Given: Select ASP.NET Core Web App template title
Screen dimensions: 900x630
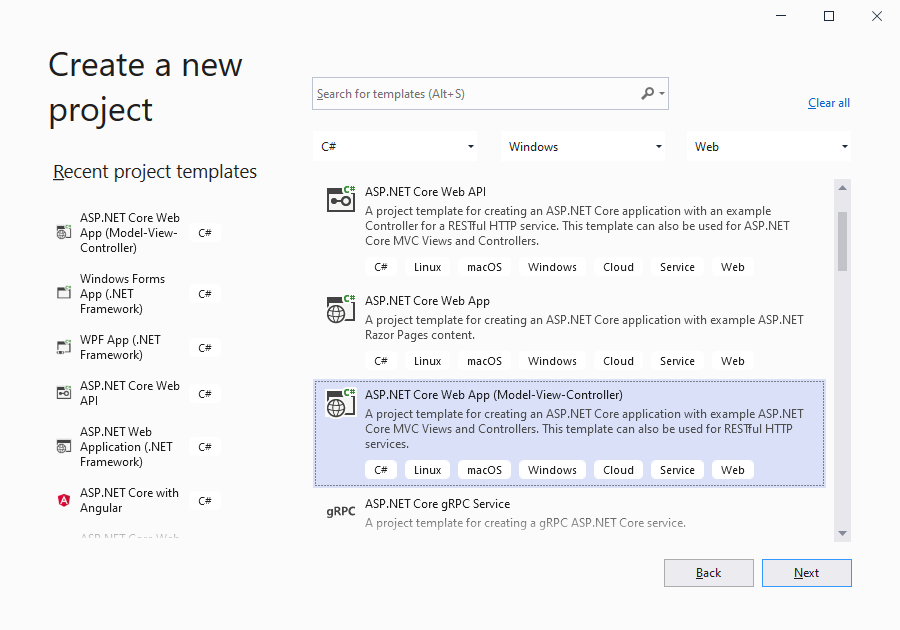Looking at the screenshot, I should 427,301.
